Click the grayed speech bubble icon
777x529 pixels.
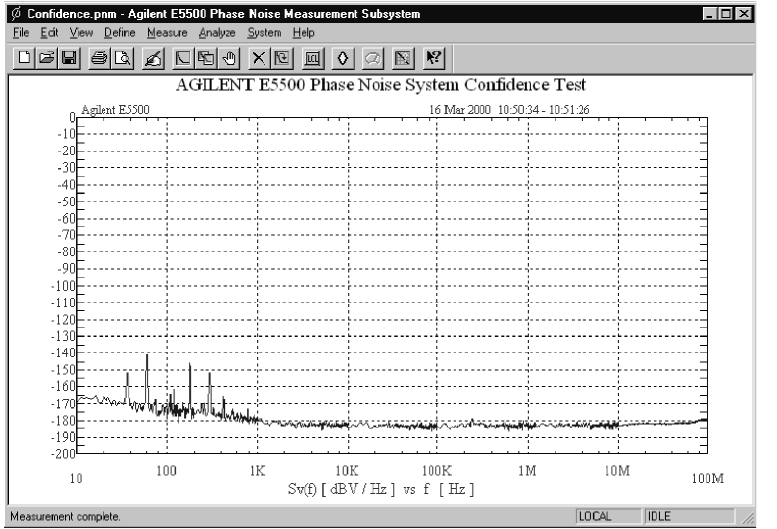click(x=373, y=58)
